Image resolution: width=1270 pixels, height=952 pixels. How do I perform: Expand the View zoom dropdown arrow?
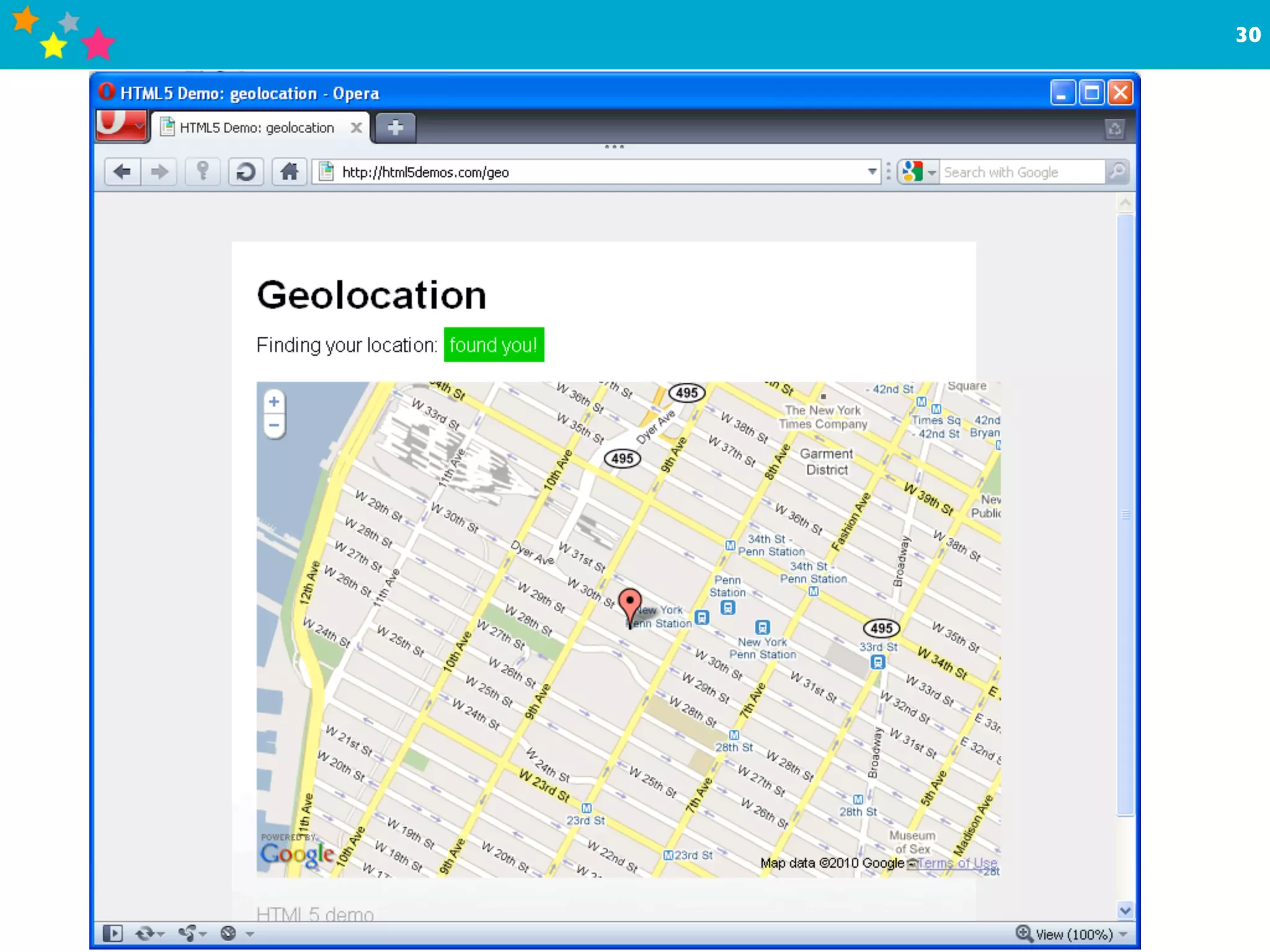tap(1123, 934)
